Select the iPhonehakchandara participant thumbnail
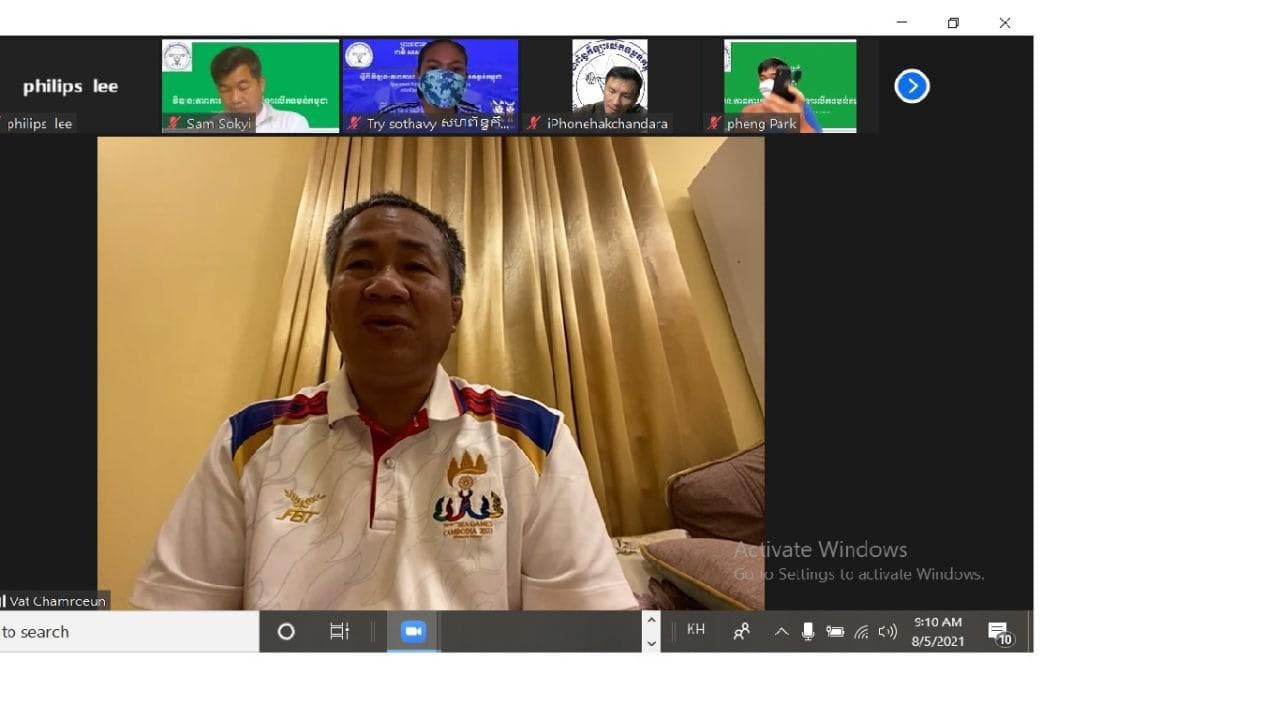1280x719 pixels. [x=609, y=85]
